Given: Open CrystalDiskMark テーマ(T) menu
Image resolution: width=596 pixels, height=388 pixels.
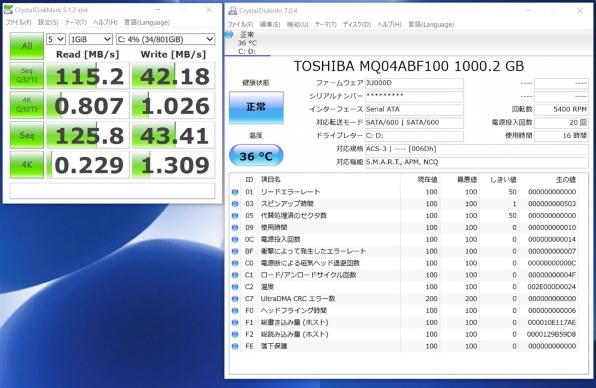Looking at the screenshot, I should click(x=76, y=22).
